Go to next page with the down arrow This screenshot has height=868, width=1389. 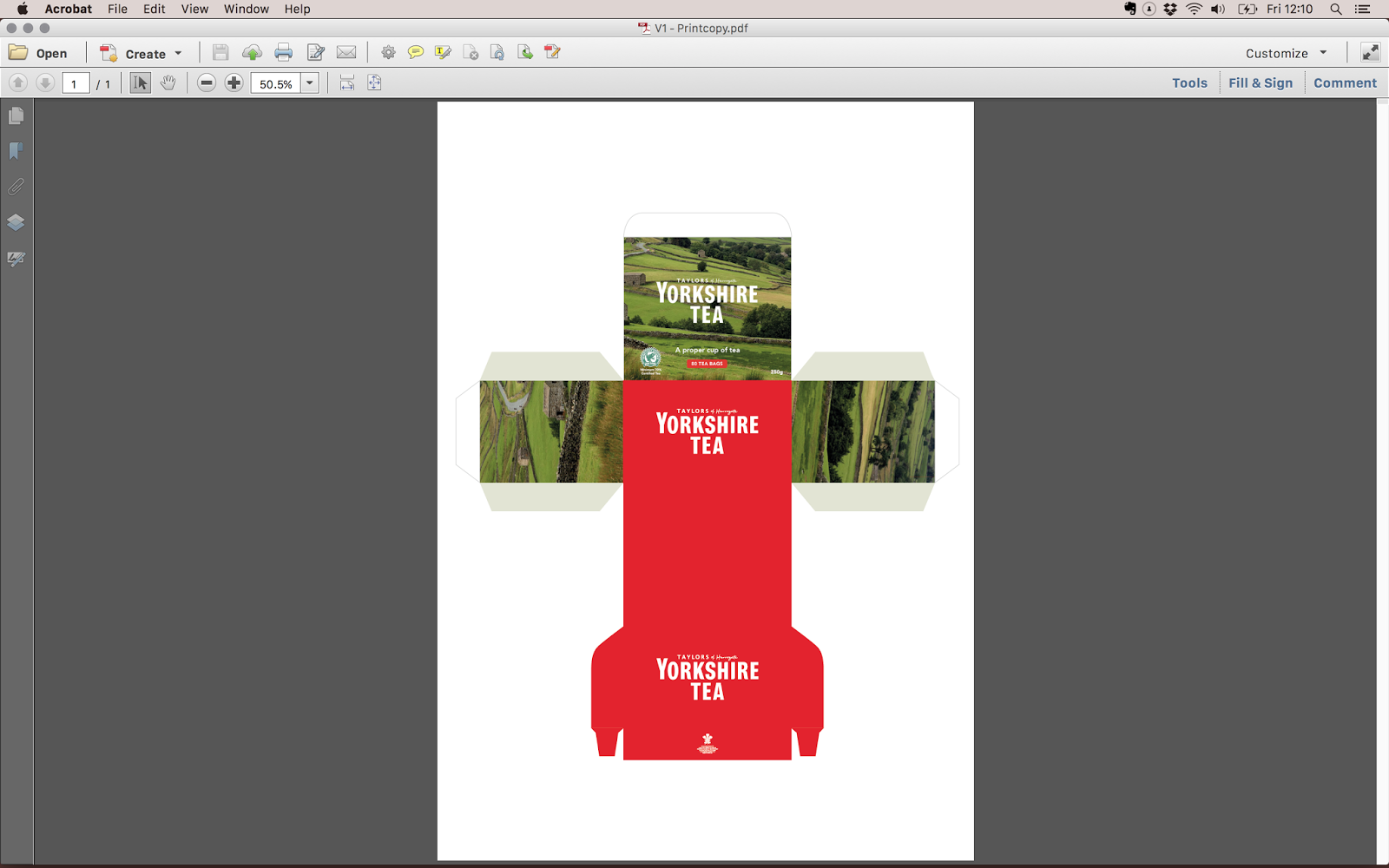46,83
